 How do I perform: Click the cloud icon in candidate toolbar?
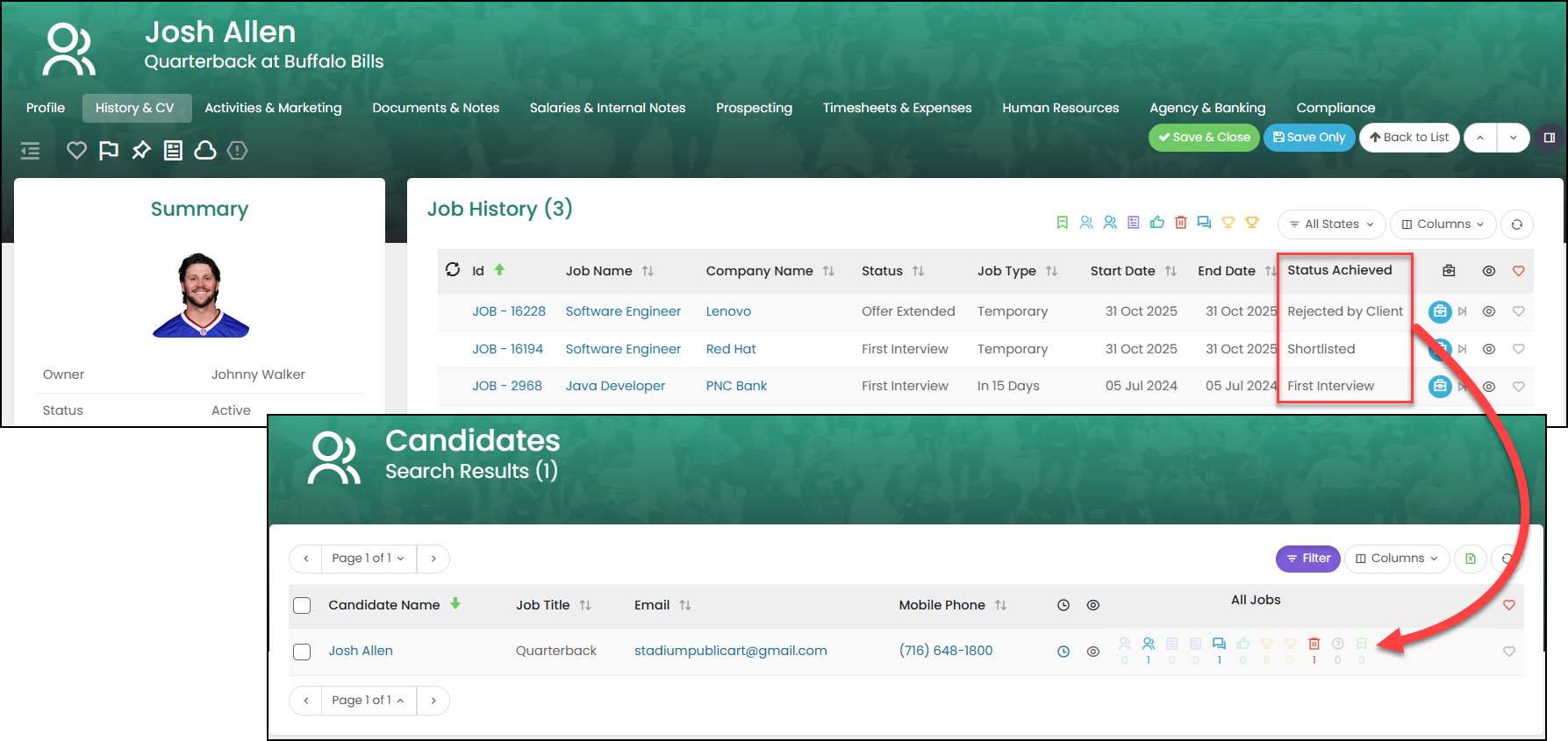(205, 151)
